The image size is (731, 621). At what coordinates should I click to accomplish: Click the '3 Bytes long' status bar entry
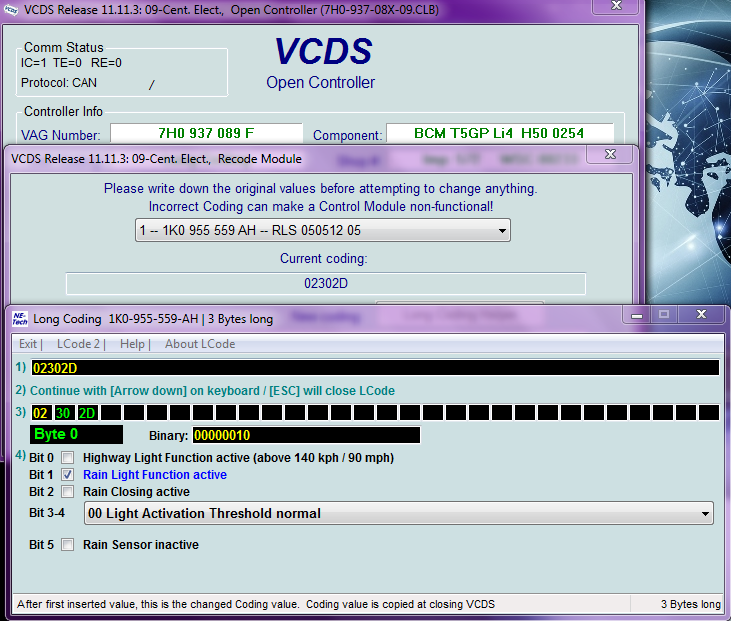(x=690, y=604)
